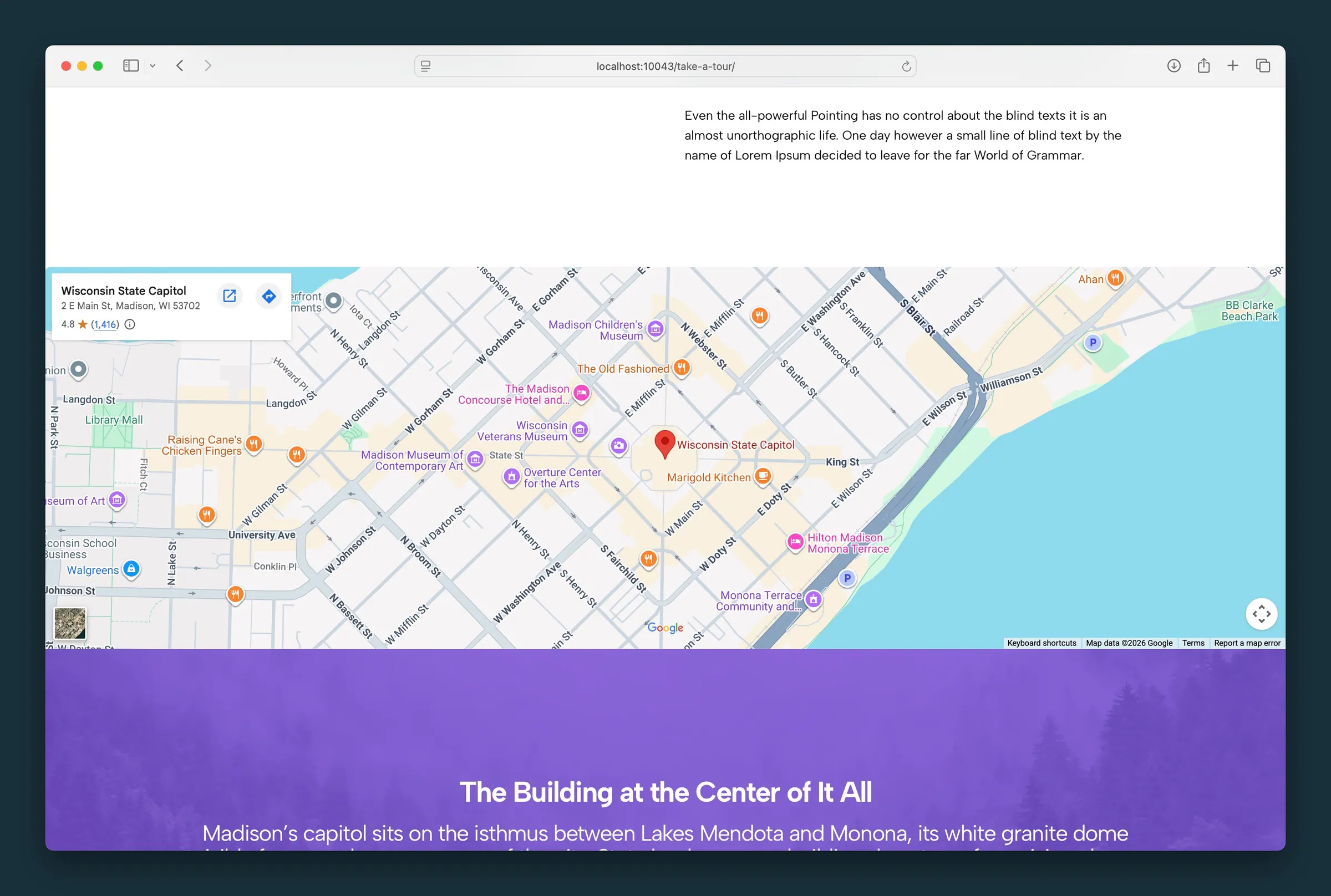This screenshot has height=896, width=1331.
Task: Click the red Wisconsin State Capitol pin
Action: pos(664,444)
